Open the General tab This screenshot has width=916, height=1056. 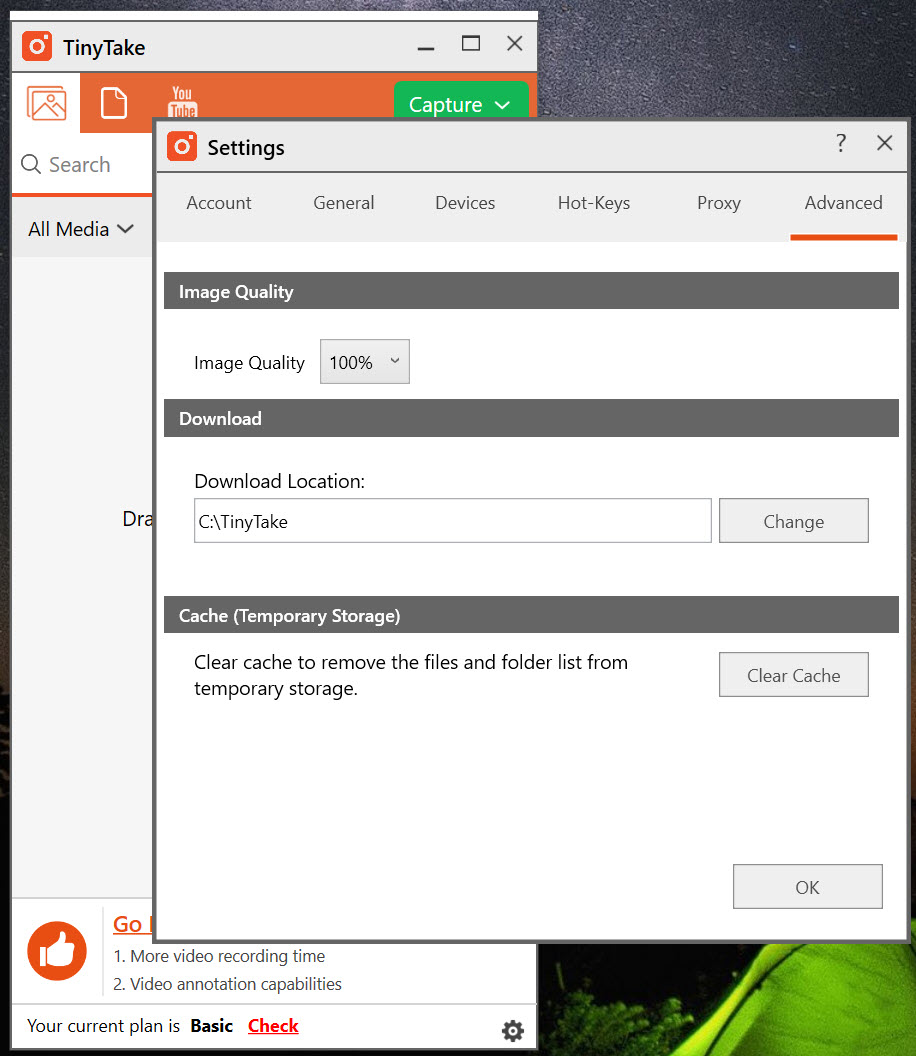pyautogui.click(x=343, y=203)
